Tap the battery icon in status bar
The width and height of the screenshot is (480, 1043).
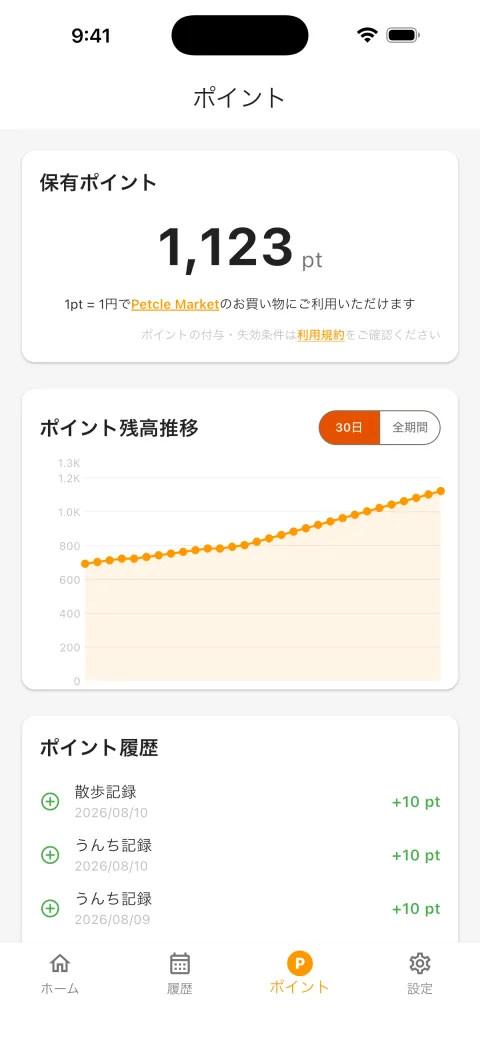[x=403, y=35]
